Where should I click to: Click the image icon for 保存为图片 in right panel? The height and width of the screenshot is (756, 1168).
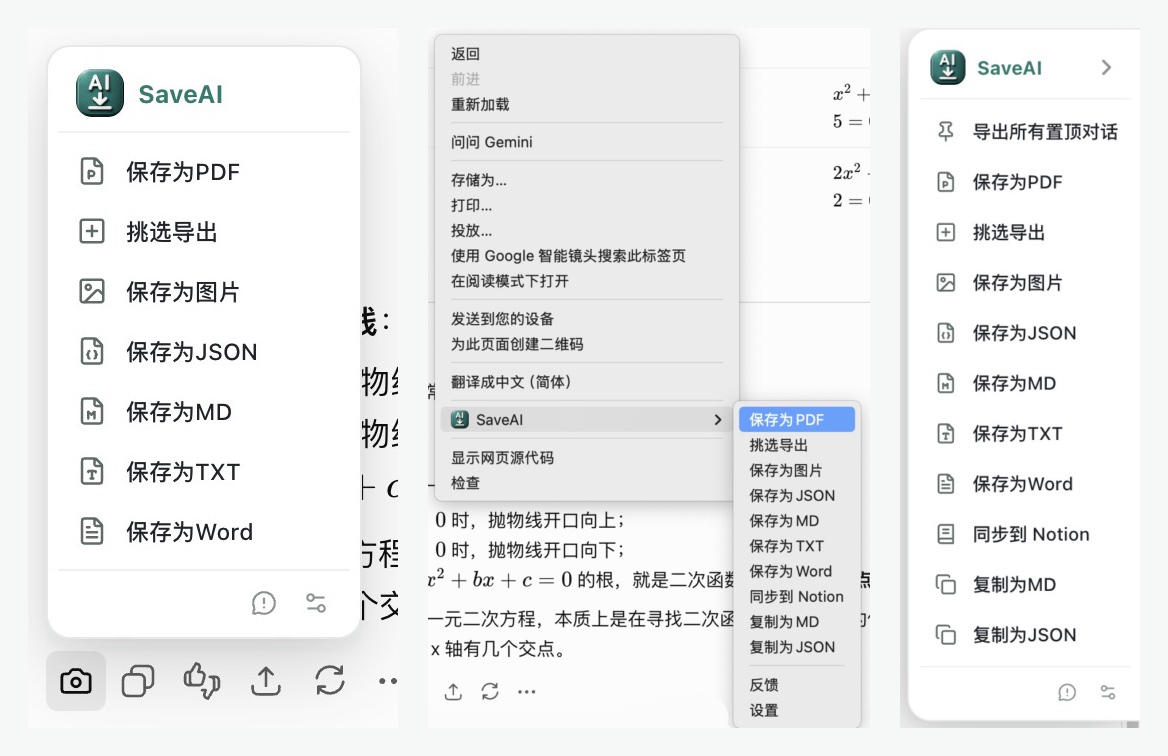pyautogui.click(x=945, y=283)
